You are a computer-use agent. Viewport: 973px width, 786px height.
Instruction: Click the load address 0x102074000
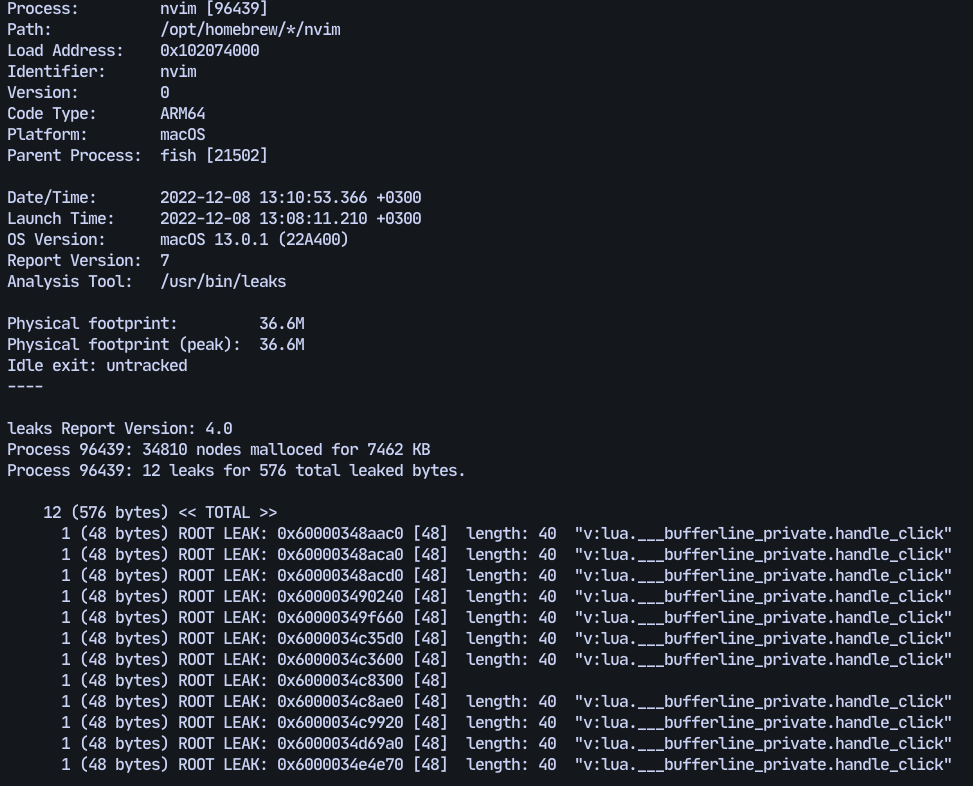pyautogui.click(x=210, y=51)
